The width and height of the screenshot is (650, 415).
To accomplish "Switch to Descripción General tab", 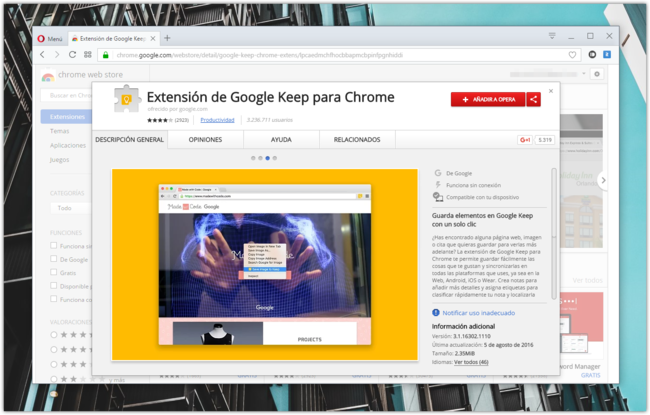I will tap(129, 140).
